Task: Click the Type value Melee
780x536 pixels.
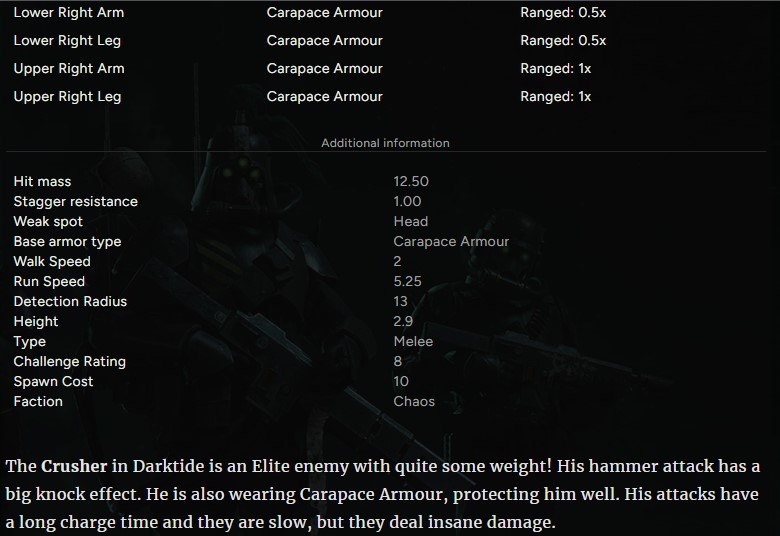Action: click(413, 341)
